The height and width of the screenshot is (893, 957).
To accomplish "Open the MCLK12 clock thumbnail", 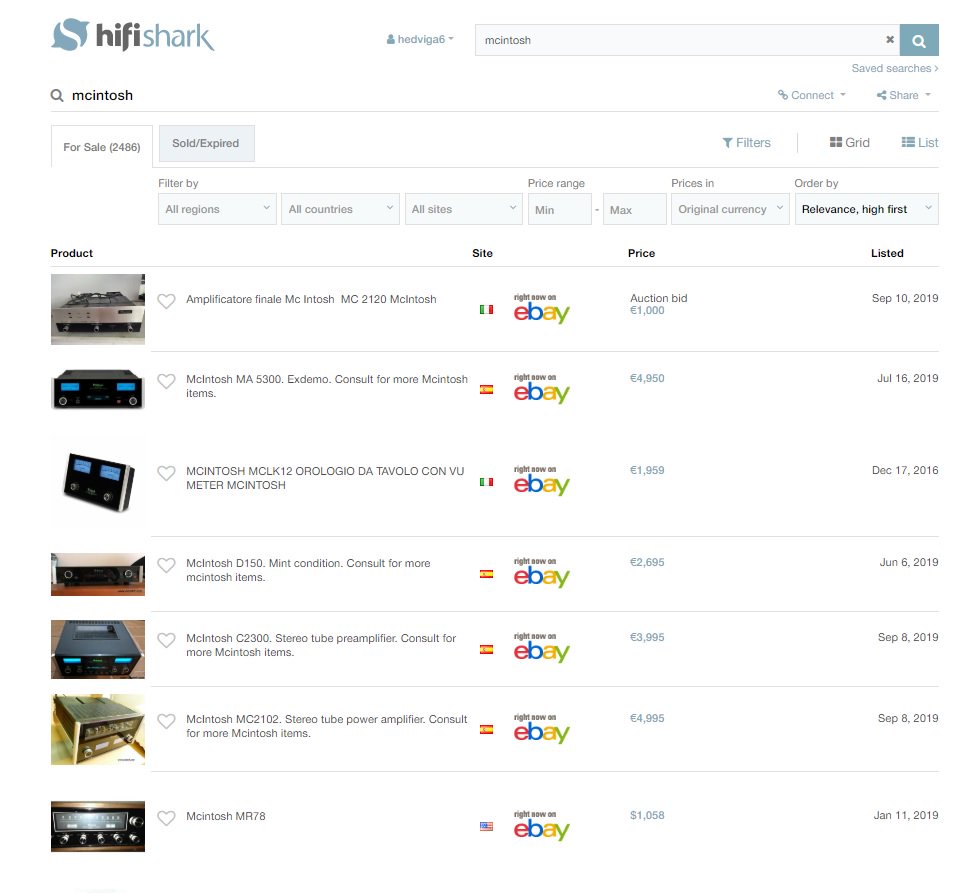I will 98,482.
